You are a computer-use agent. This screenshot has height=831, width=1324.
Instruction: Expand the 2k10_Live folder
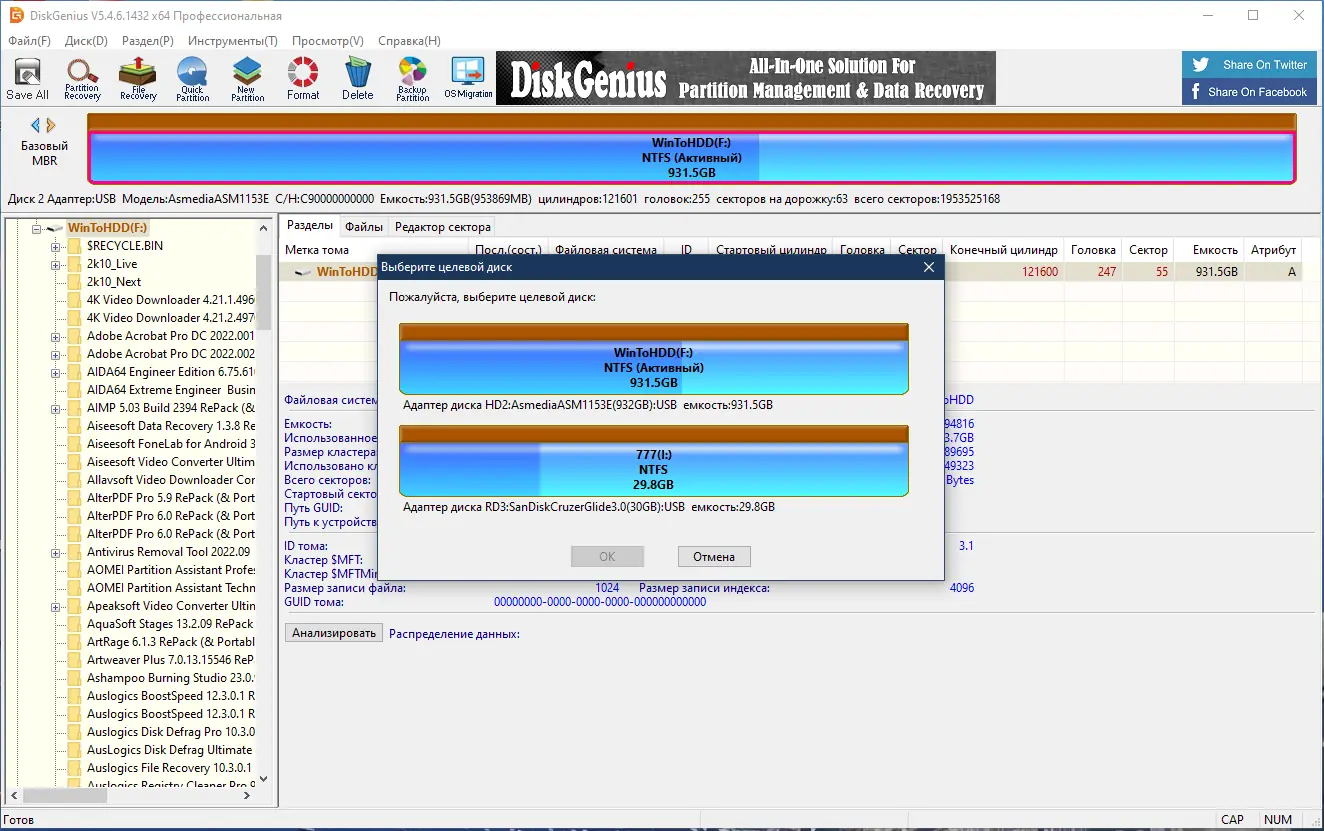(x=56, y=264)
